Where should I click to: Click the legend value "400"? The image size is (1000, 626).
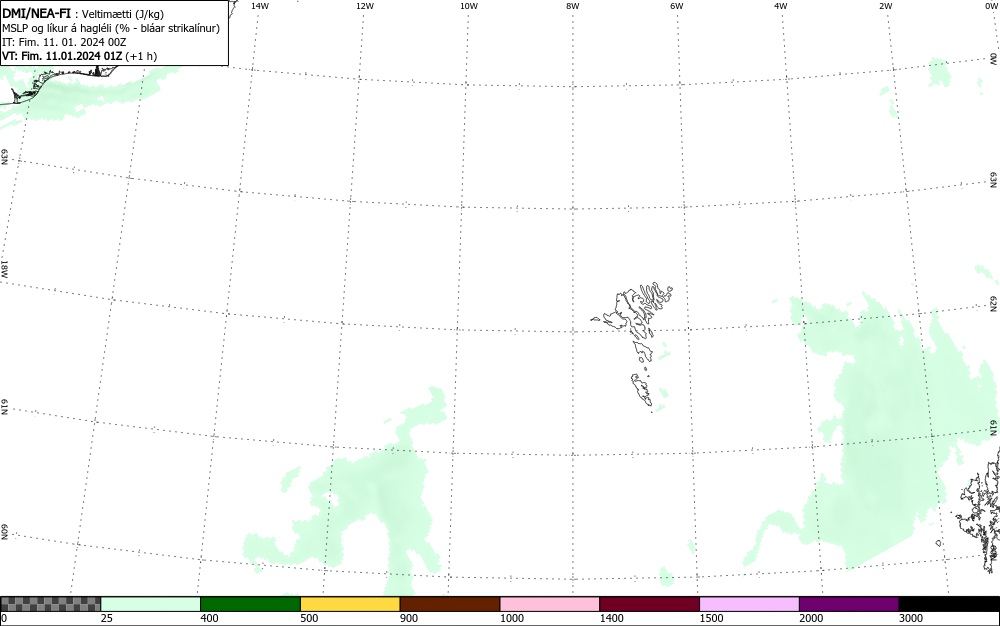209,618
